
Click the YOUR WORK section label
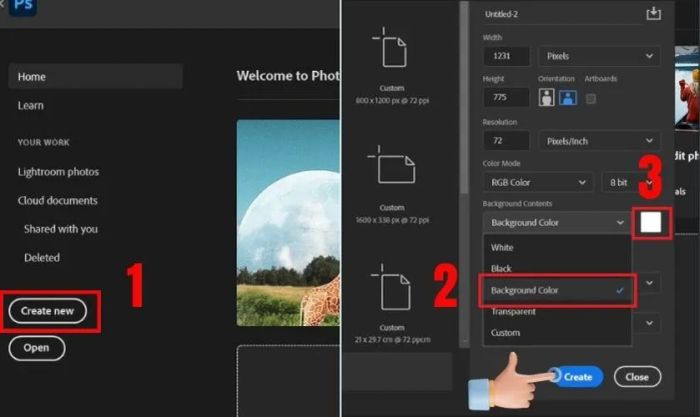pos(43,142)
